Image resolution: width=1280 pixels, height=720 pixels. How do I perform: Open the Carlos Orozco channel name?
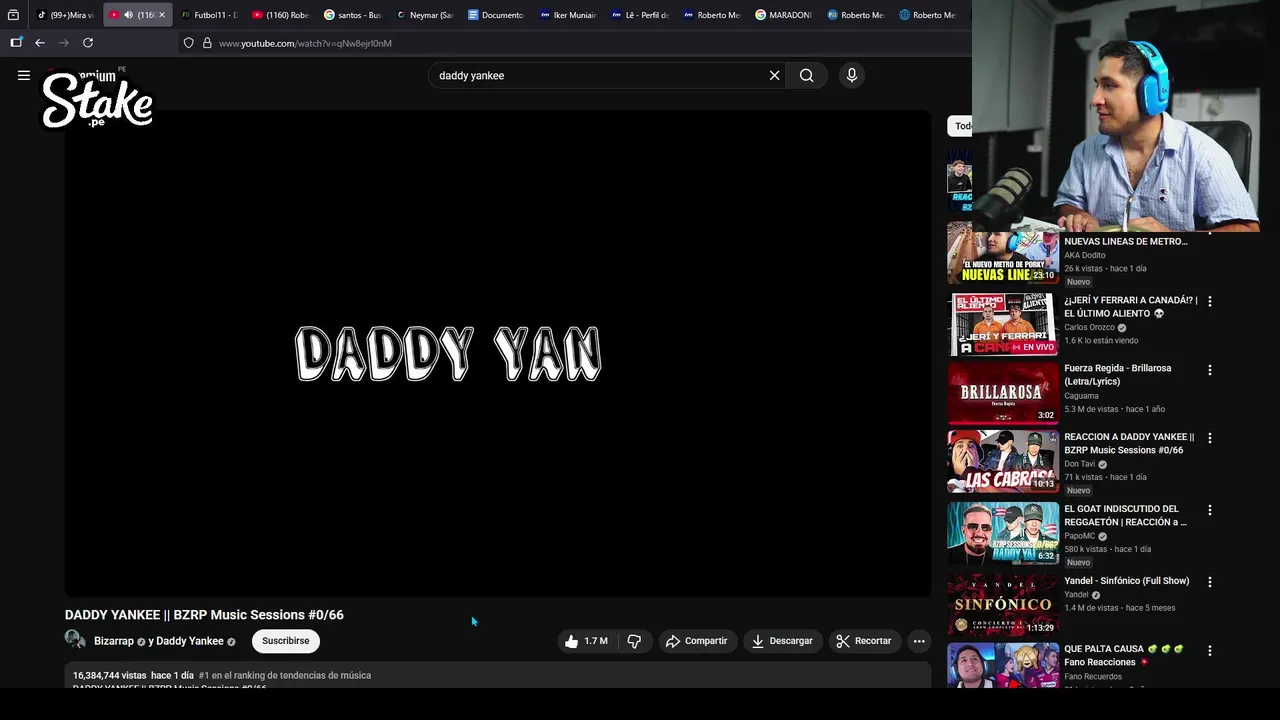(x=1089, y=327)
